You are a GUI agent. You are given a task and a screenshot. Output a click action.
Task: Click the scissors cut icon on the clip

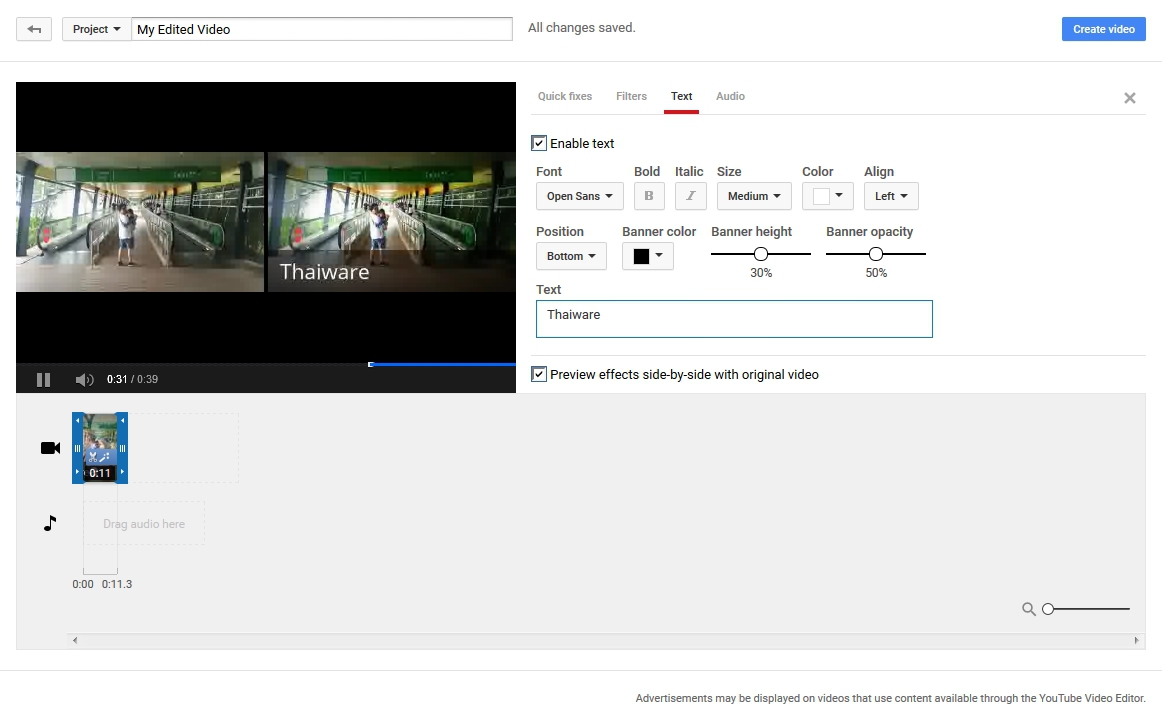click(93, 457)
